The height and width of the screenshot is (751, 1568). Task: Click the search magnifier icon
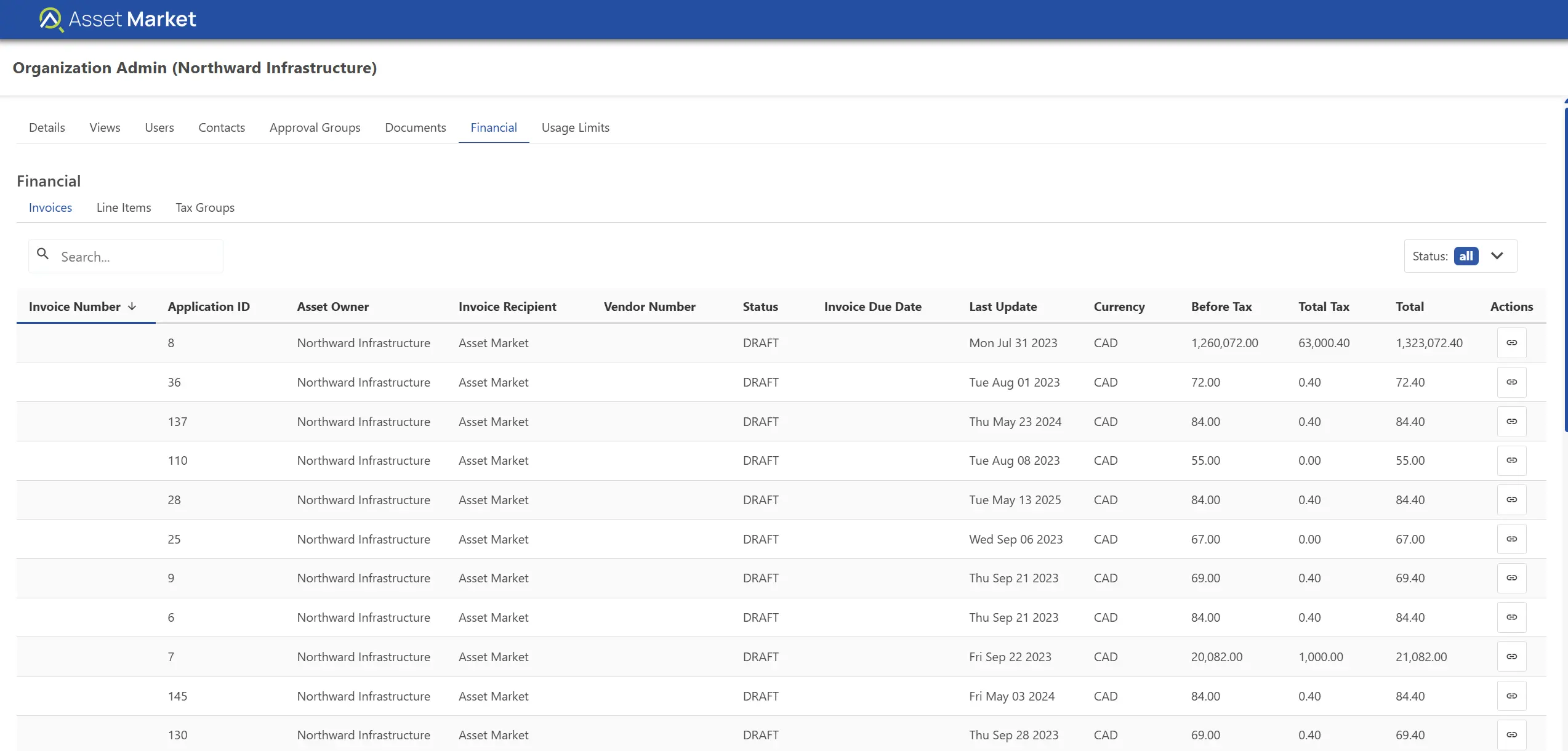click(x=42, y=254)
